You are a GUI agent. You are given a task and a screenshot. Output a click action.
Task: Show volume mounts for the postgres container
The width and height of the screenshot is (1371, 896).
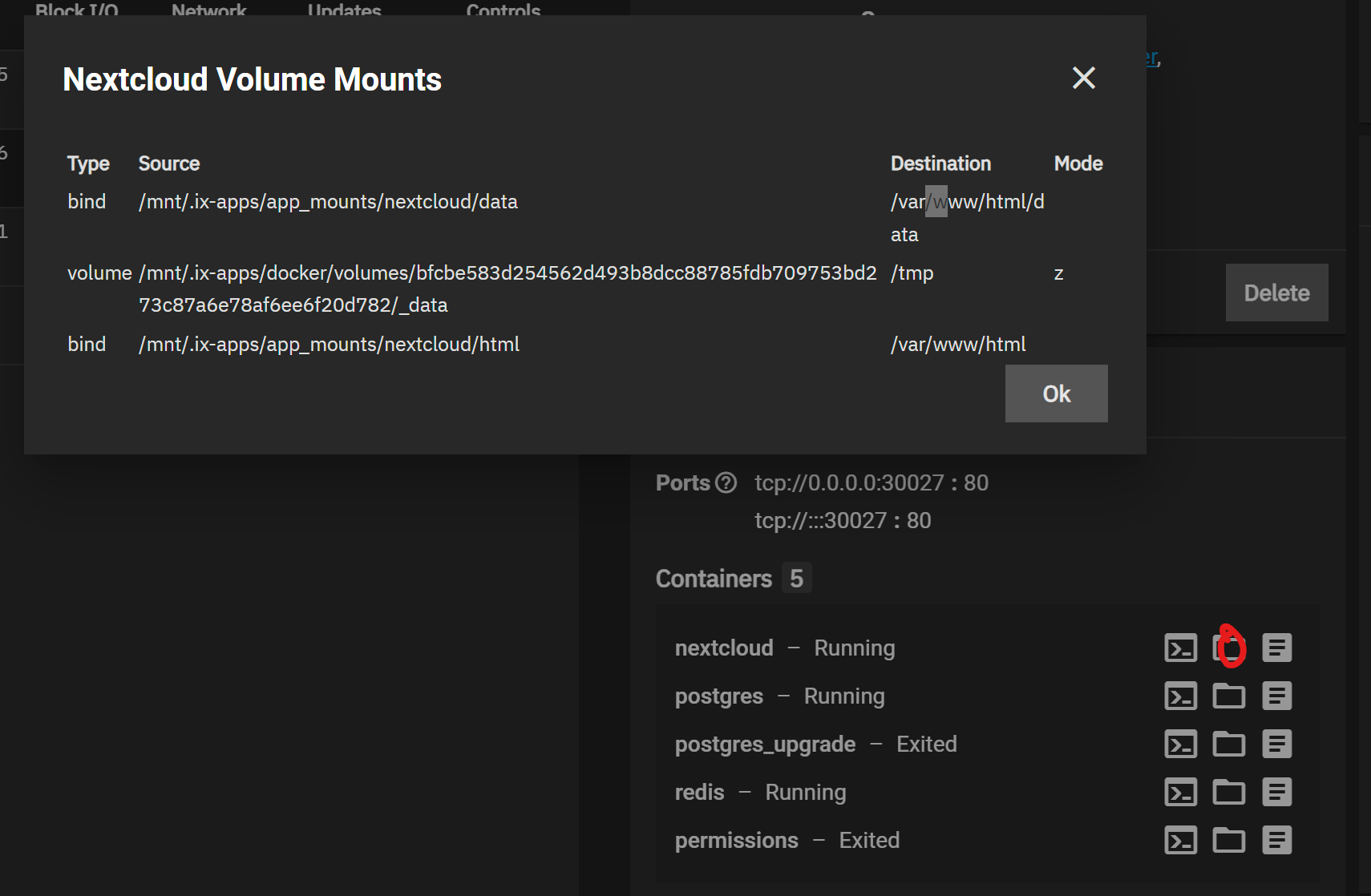point(1229,696)
